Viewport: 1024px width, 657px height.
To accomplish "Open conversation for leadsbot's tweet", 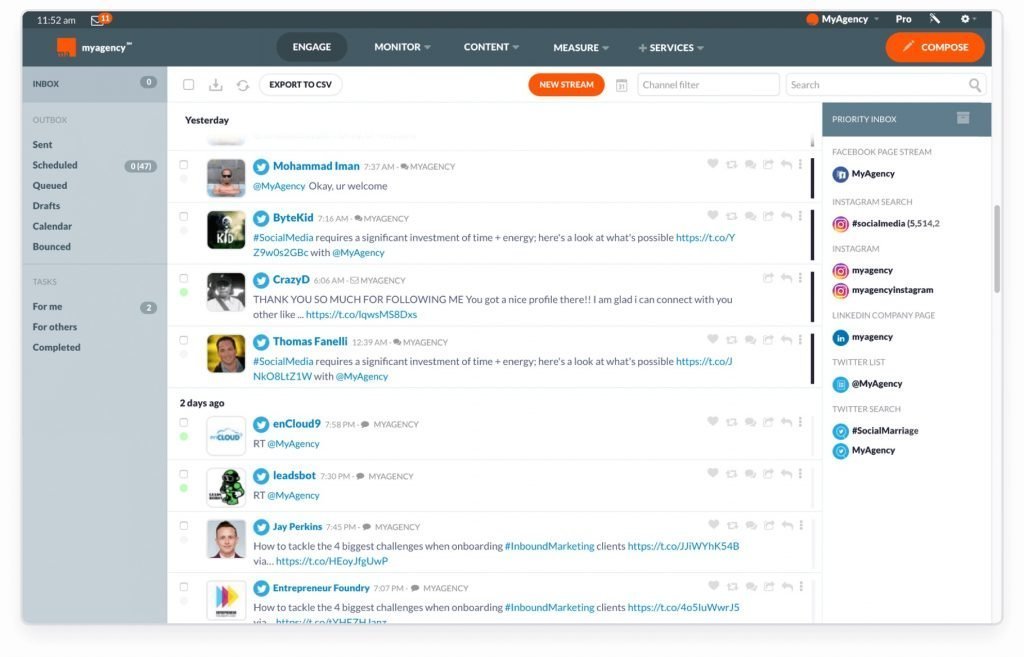I will point(750,473).
